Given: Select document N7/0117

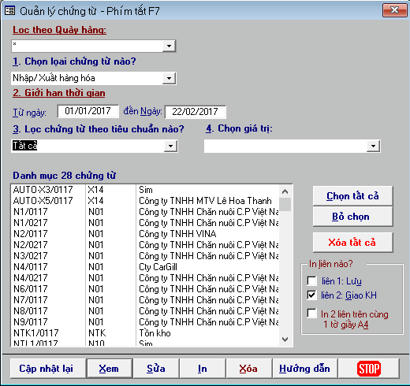Looking at the screenshot, I should [146, 300].
